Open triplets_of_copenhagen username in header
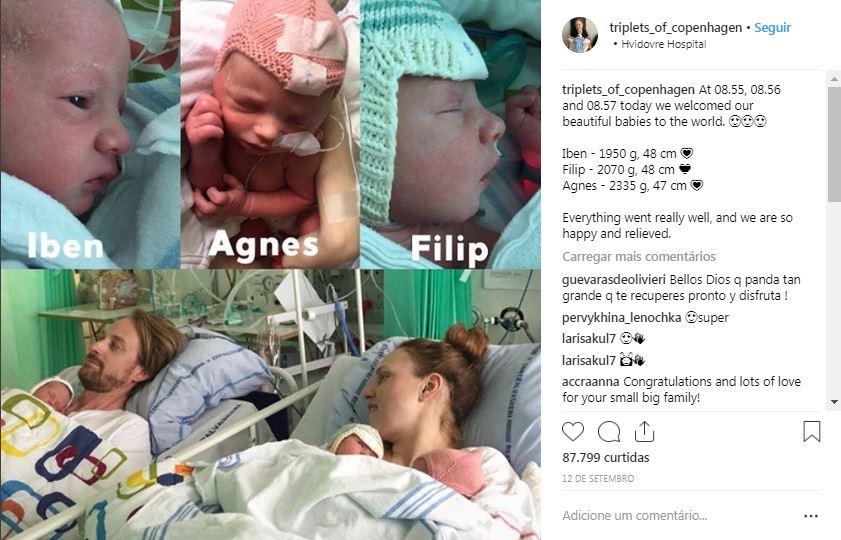Screen dimensions: 841x540 (675, 27)
